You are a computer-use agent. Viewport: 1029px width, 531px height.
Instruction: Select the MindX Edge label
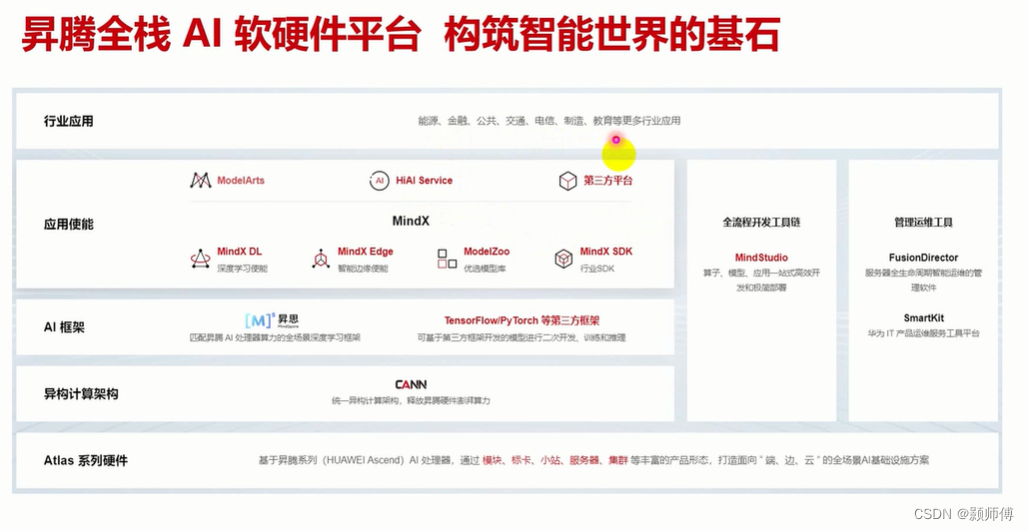tap(366, 251)
